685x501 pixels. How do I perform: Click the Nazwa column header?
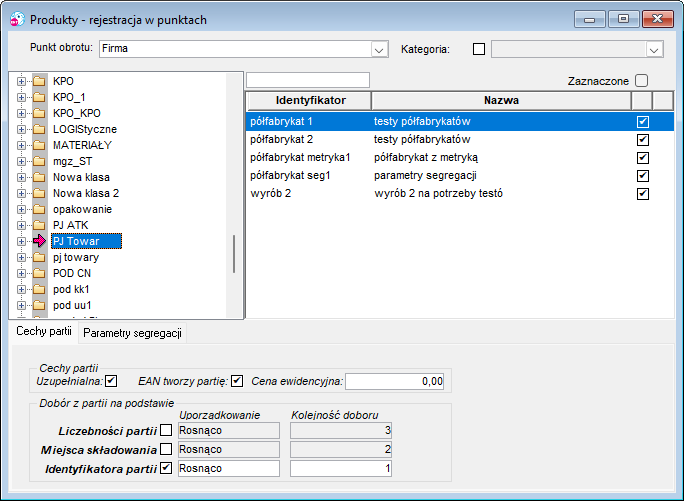point(501,100)
